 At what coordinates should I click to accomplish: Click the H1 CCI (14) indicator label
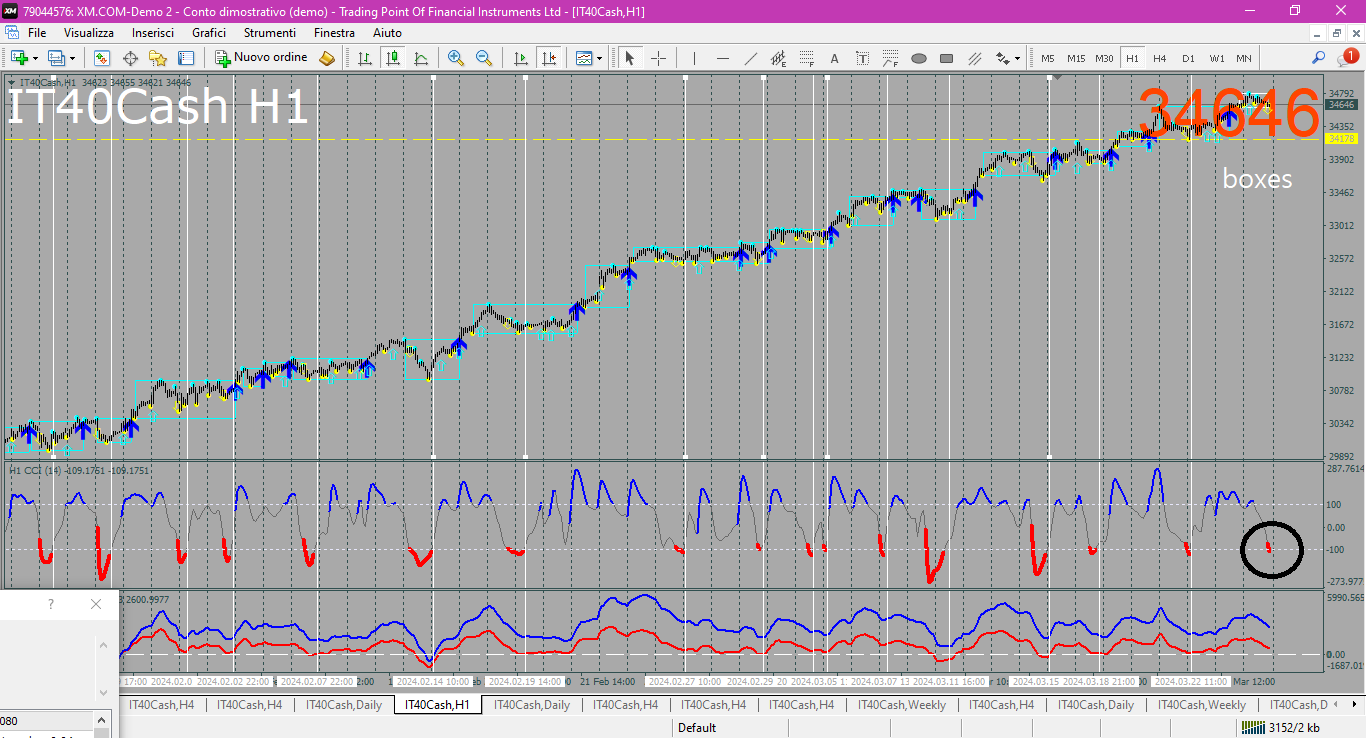pos(78,470)
